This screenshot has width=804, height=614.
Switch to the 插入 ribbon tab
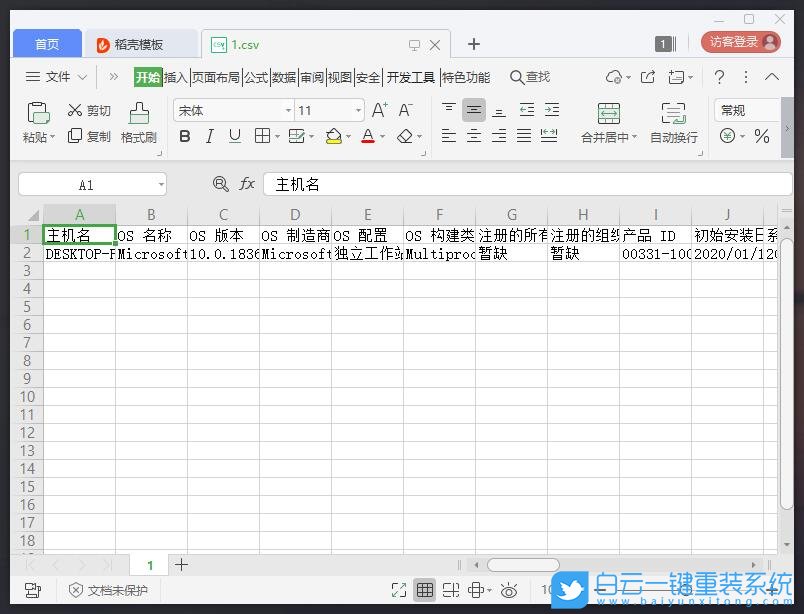(178, 76)
